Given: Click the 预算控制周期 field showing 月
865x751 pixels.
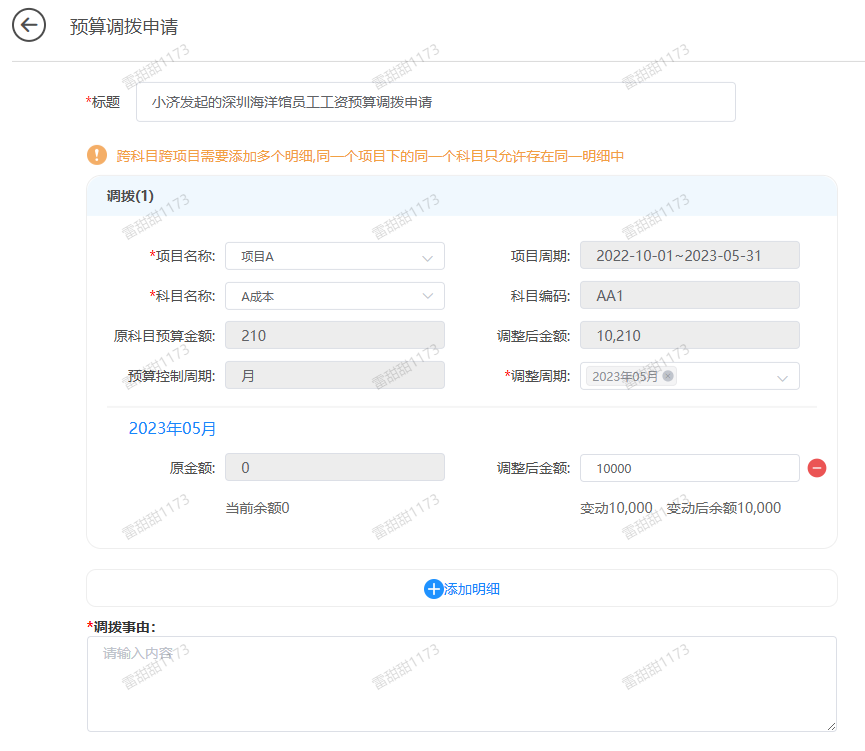Looking at the screenshot, I should 335,376.
